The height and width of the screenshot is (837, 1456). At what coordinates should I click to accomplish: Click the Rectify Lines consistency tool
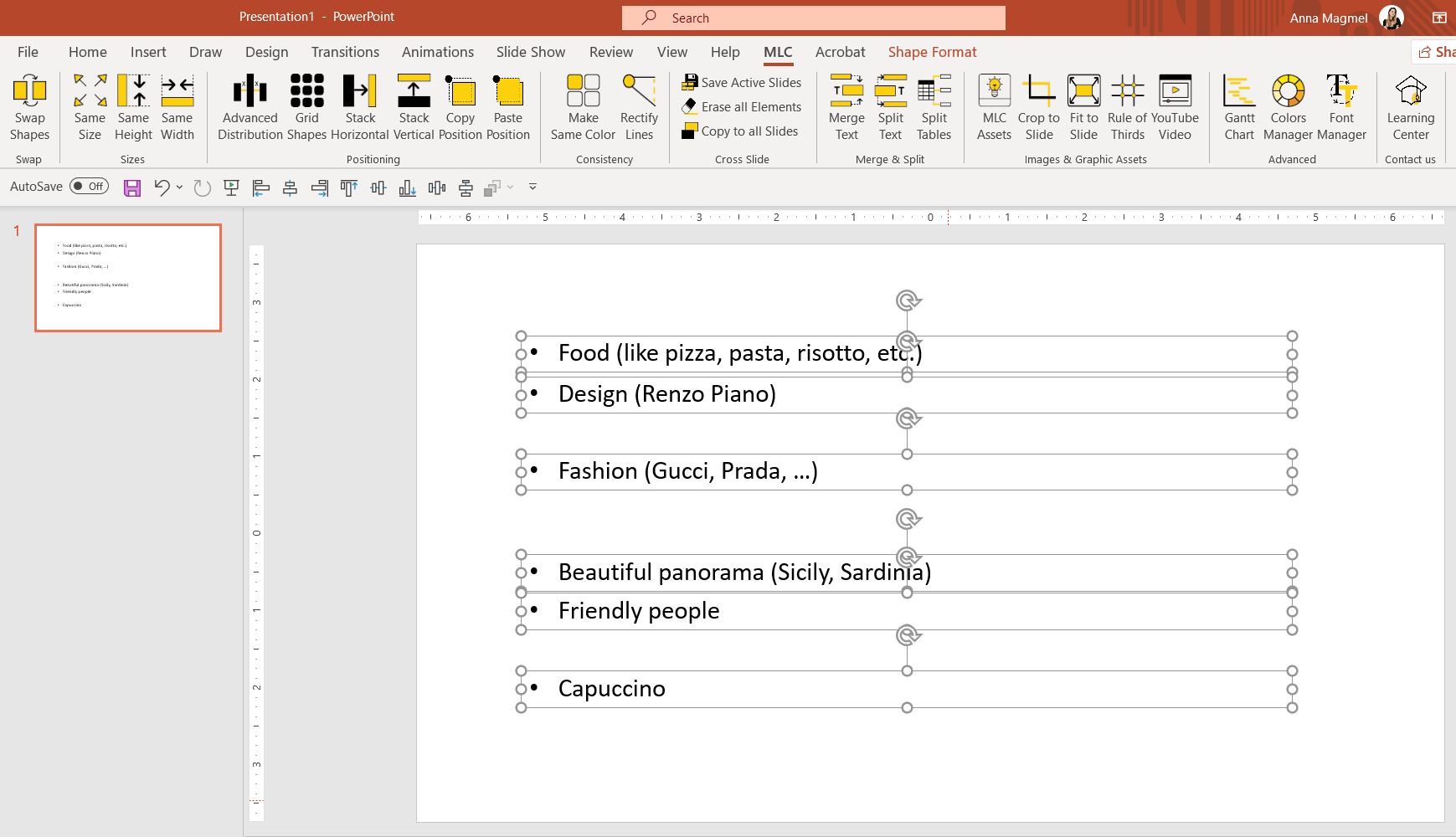click(x=639, y=107)
